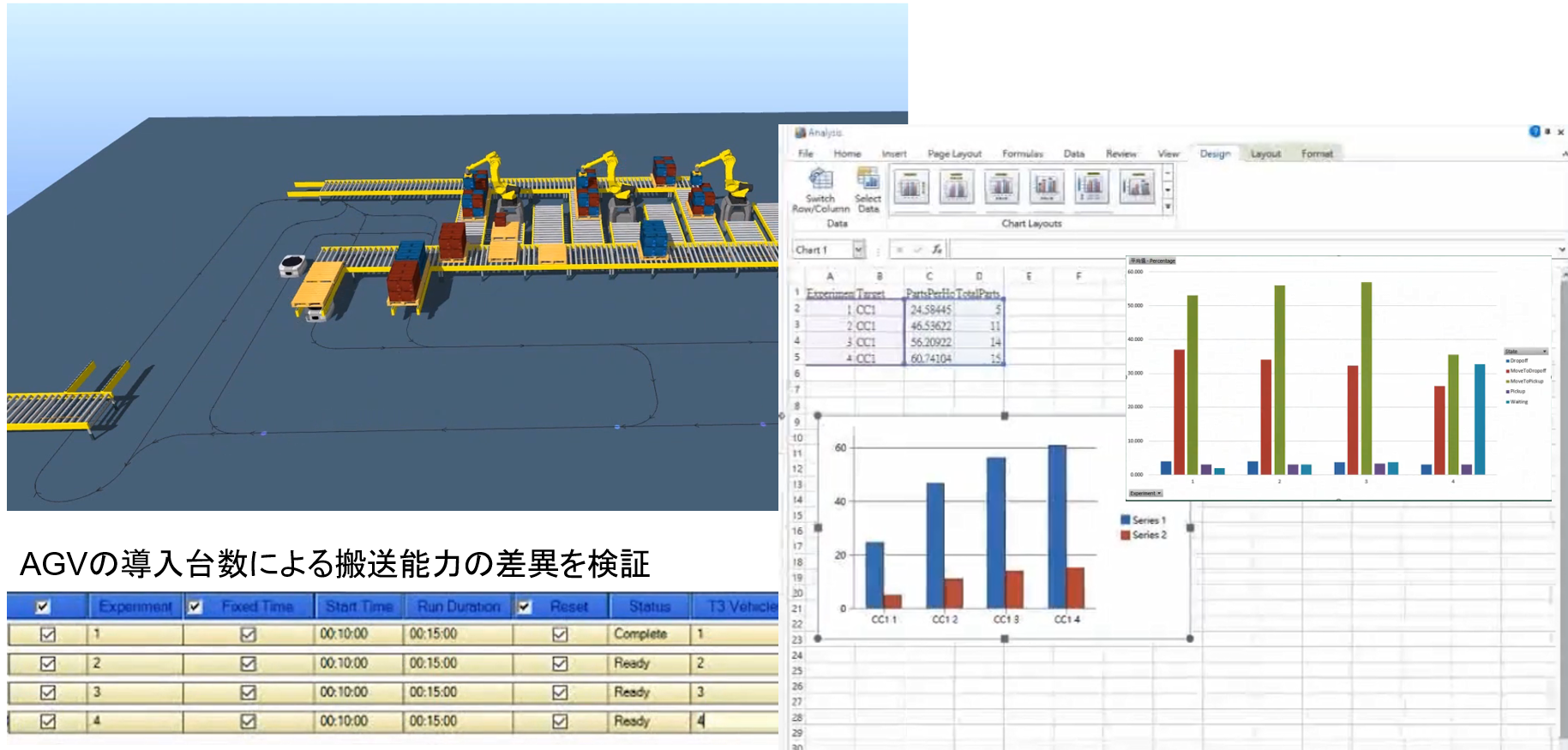Choose the first chart layout thumbnail
1568x750 pixels.
pos(910,186)
